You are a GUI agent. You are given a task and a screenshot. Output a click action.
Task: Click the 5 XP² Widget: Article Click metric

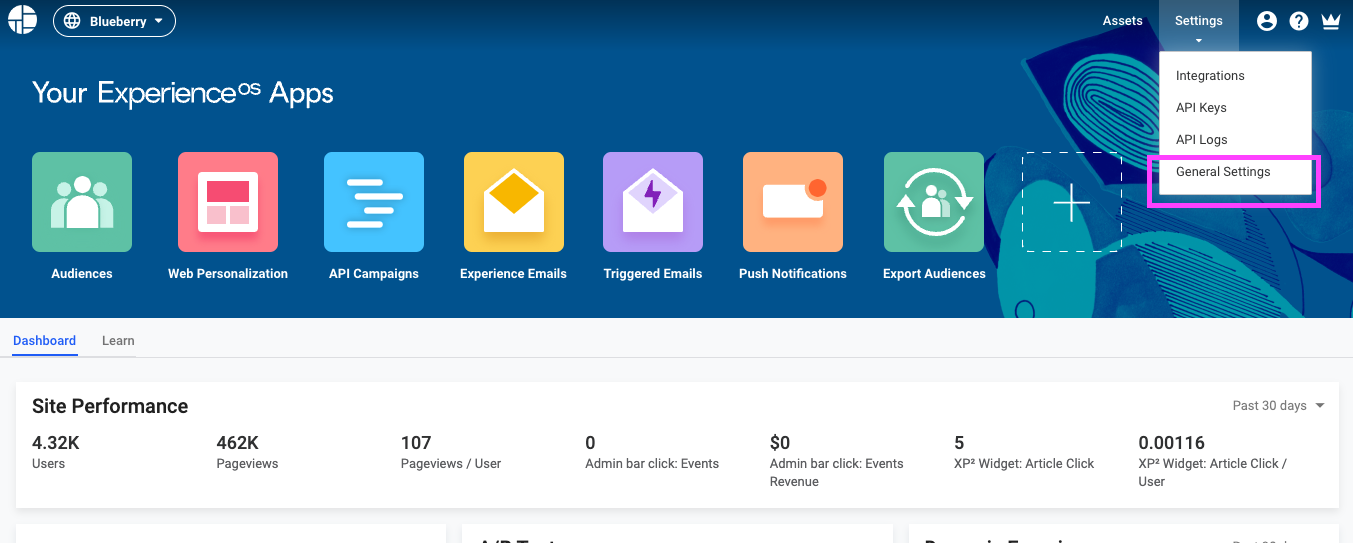(x=1024, y=452)
